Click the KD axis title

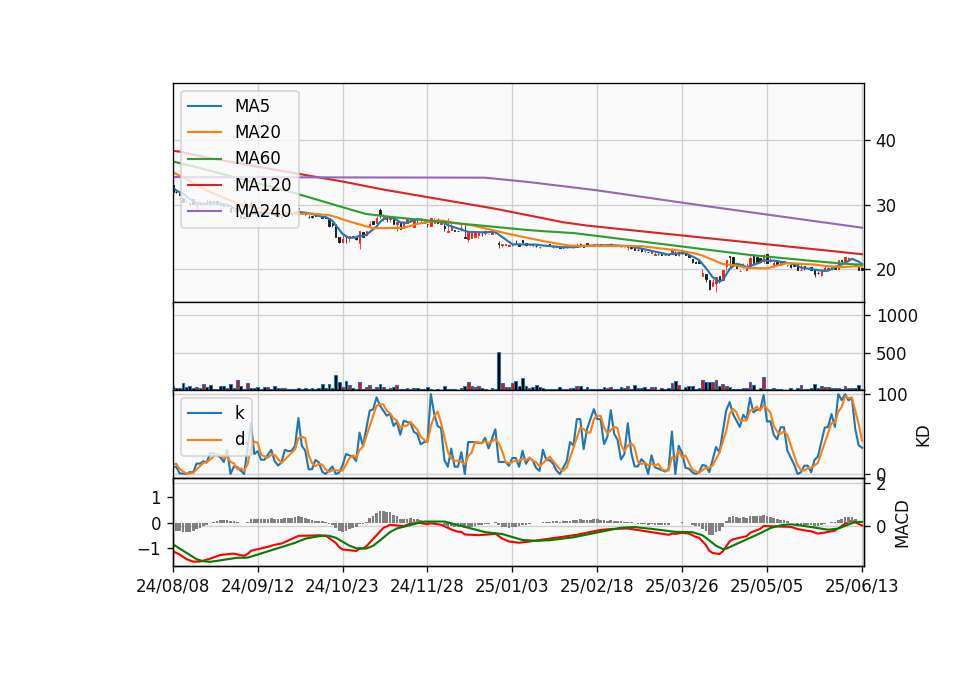(923, 437)
